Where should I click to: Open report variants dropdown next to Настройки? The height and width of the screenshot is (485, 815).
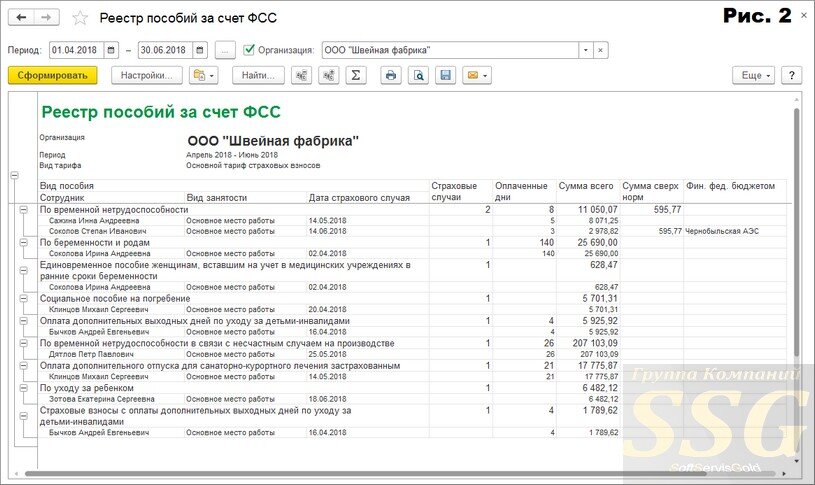[204, 75]
